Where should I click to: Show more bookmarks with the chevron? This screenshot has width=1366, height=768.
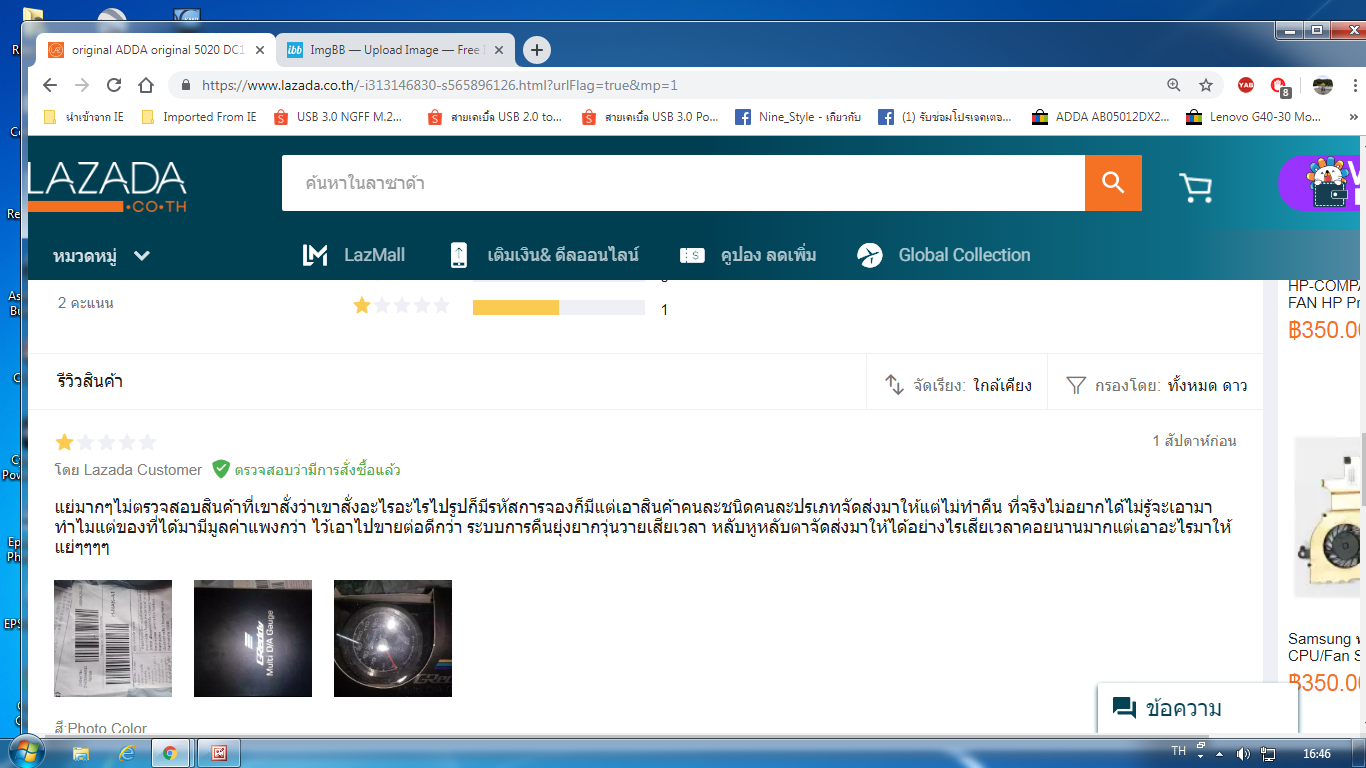click(x=1352, y=117)
